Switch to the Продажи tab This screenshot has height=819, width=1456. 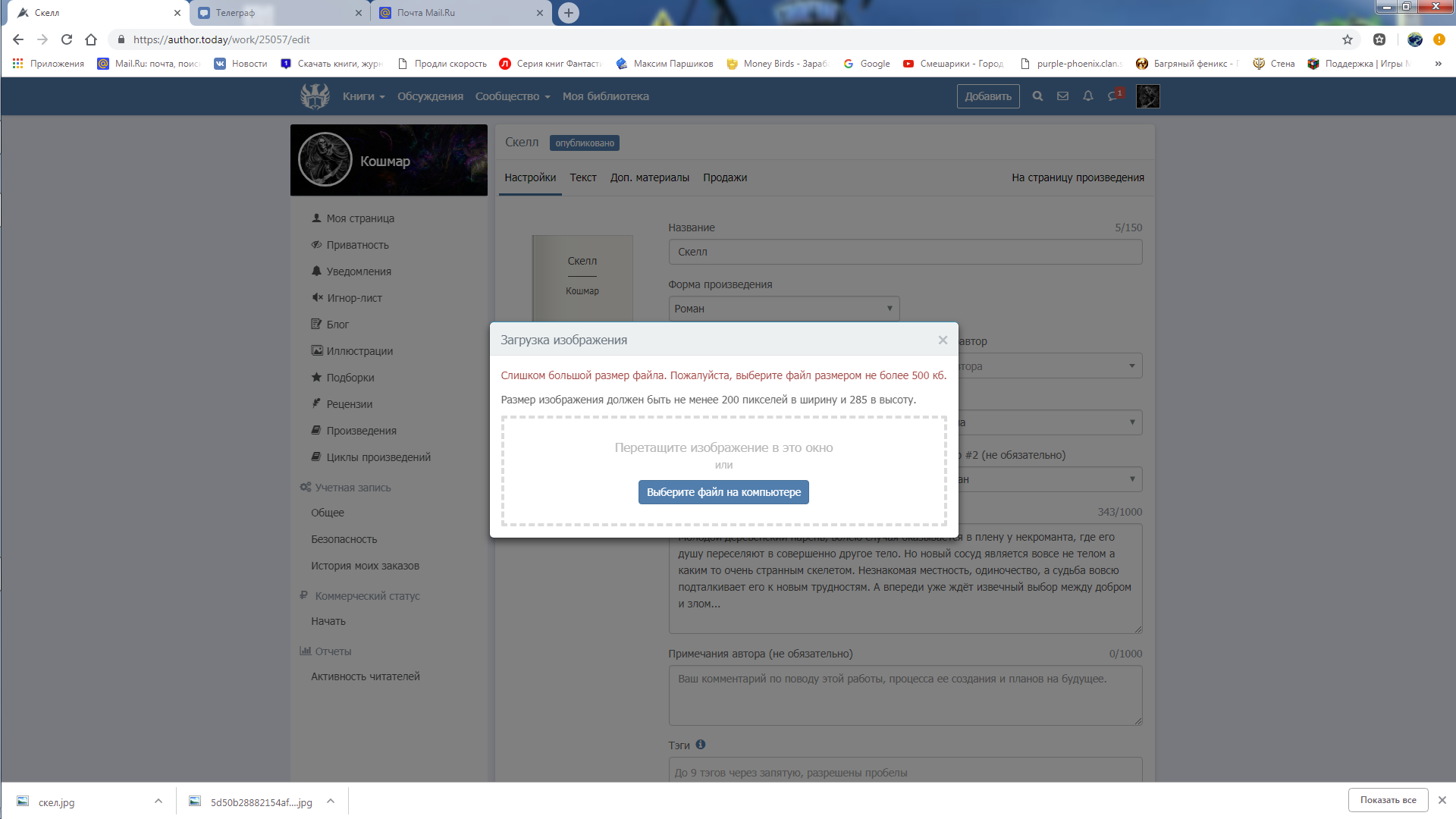[724, 177]
